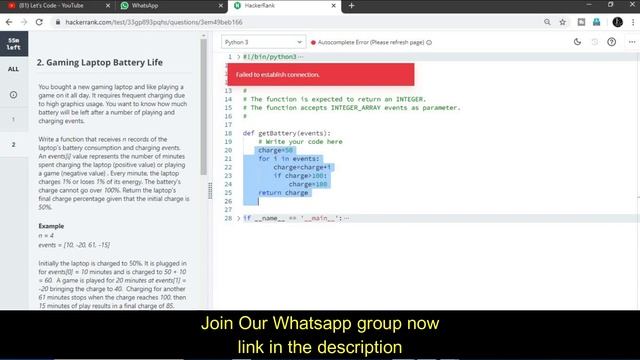
Task: Open the Chrome profile avatar
Action: pyautogui.click(x=618, y=22)
